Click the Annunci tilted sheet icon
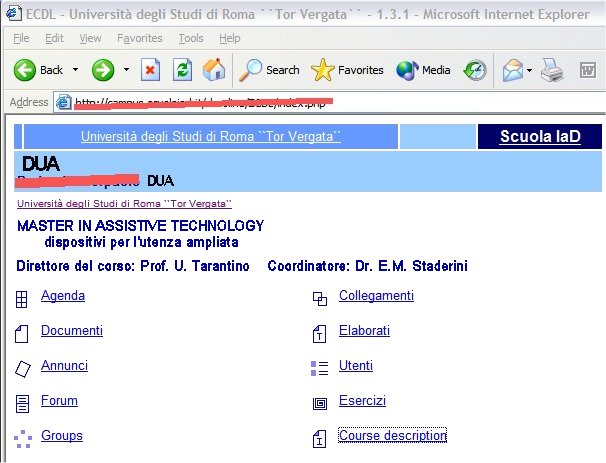The height and width of the screenshot is (463, 606). pos(22,369)
